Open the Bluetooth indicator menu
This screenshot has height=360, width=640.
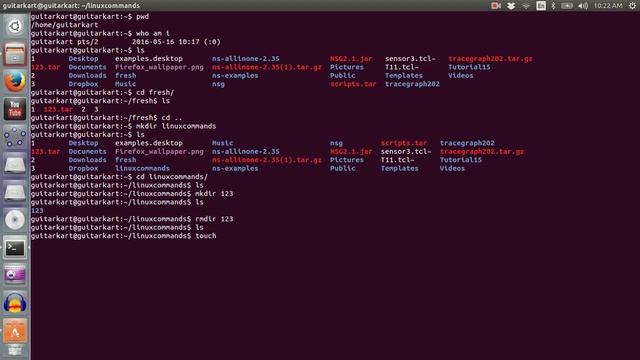[x=553, y=5]
